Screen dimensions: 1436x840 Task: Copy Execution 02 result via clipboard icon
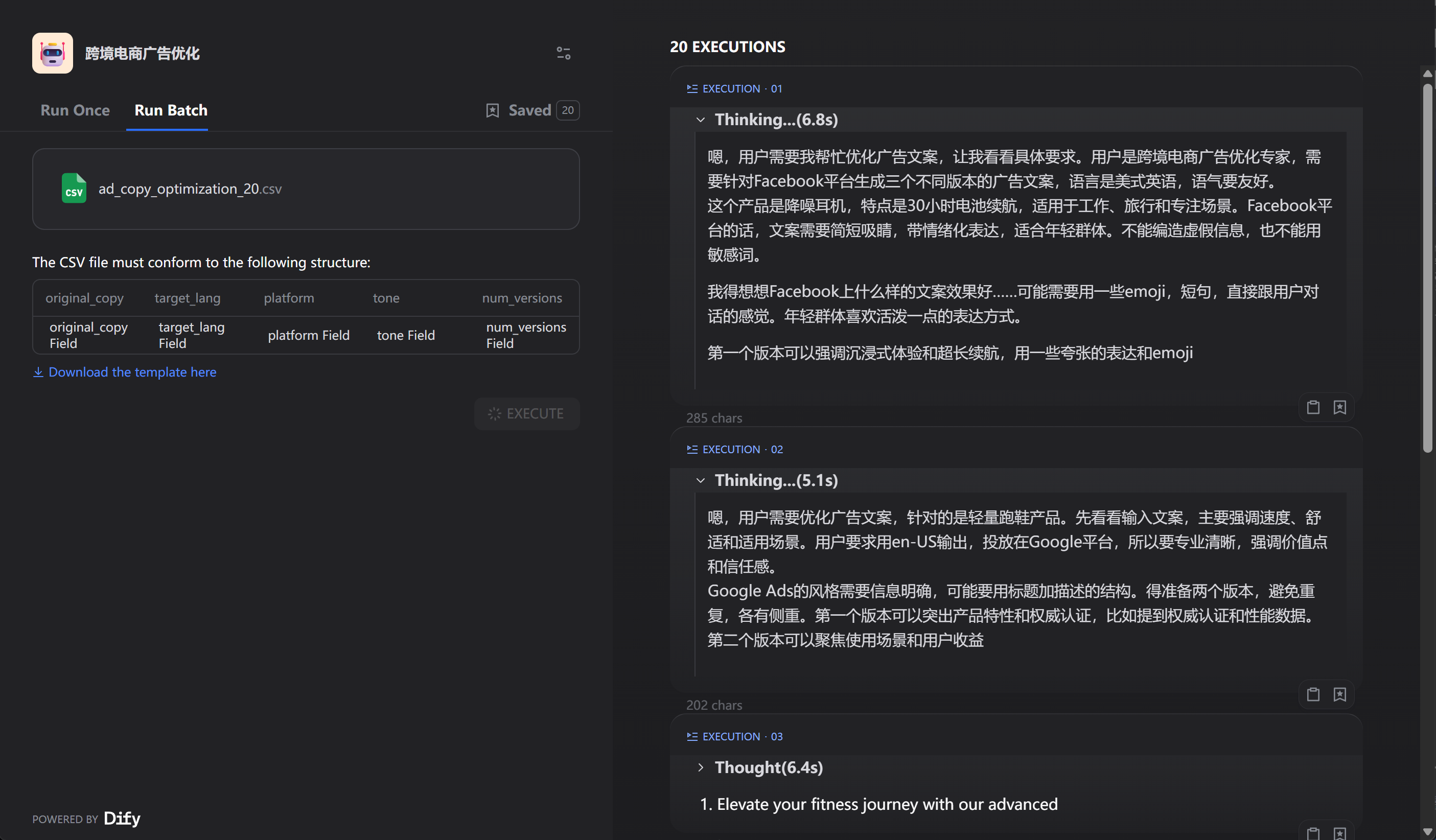[x=1313, y=694]
